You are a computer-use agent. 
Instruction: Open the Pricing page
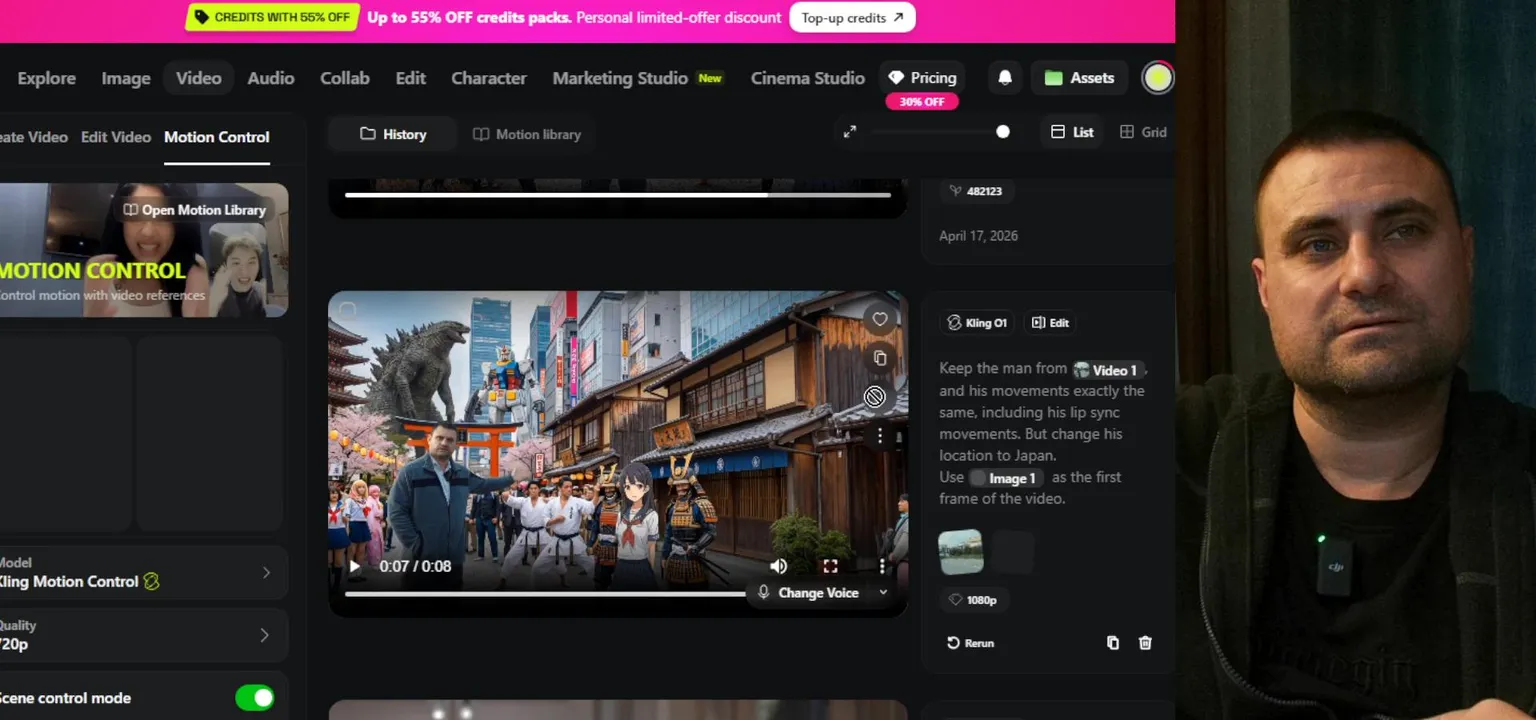pos(924,78)
